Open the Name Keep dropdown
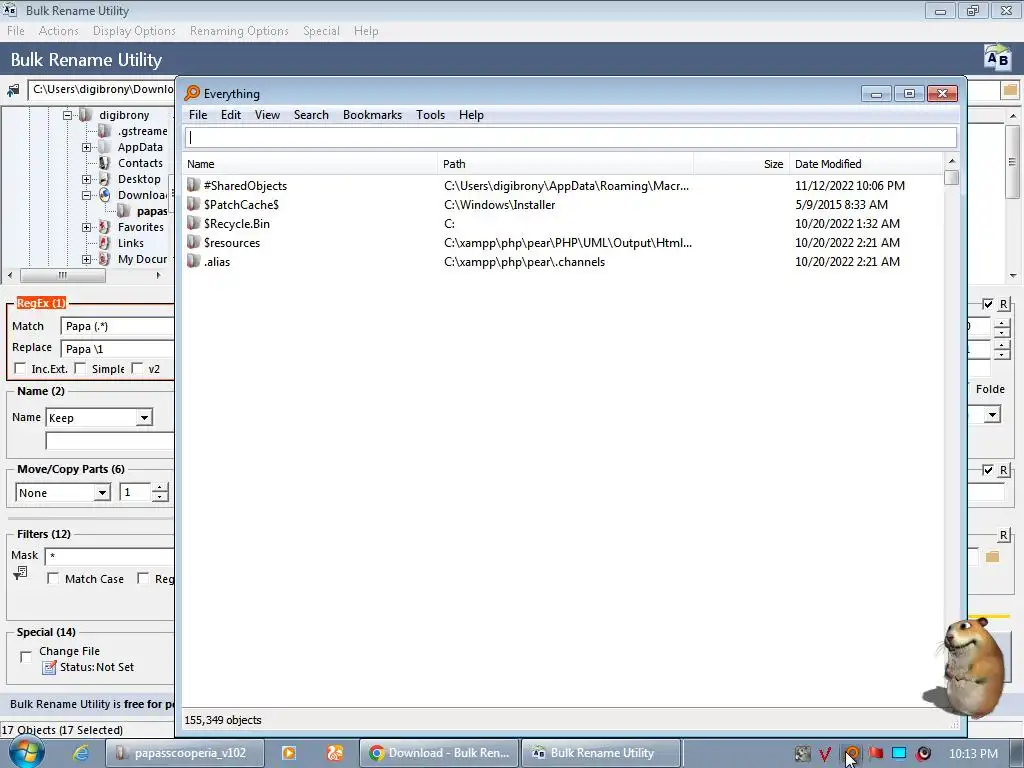 click(x=144, y=418)
